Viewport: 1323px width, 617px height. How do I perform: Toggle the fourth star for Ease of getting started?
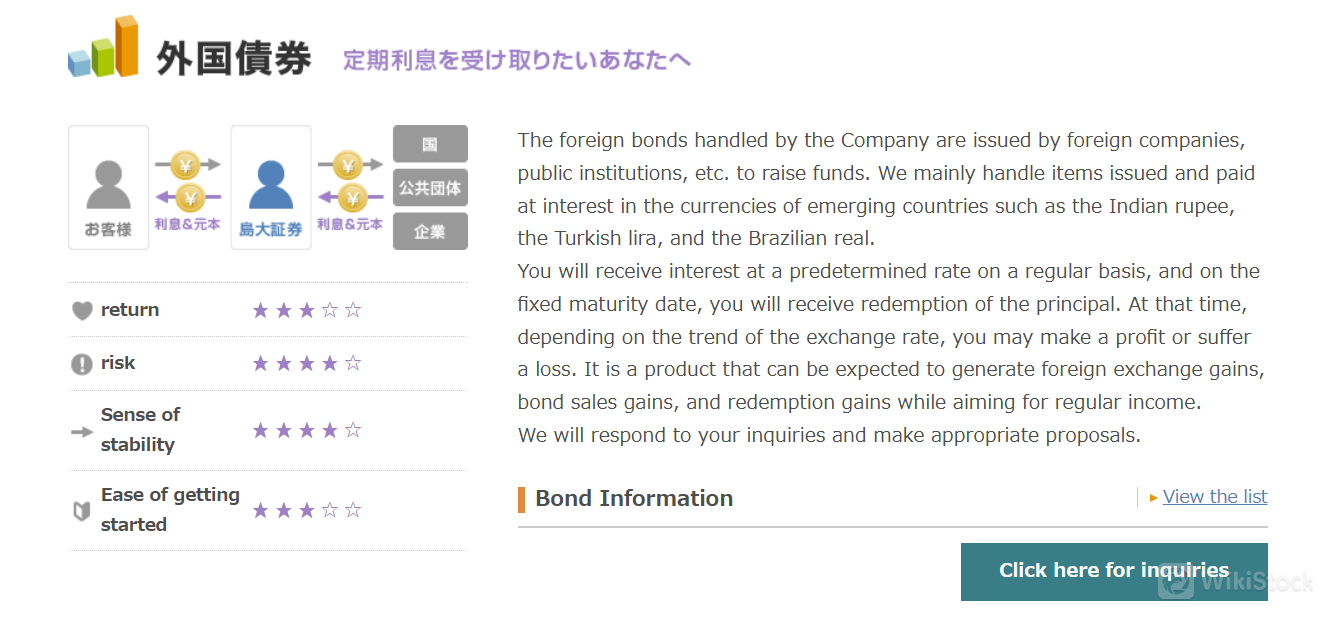(x=329, y=509)
